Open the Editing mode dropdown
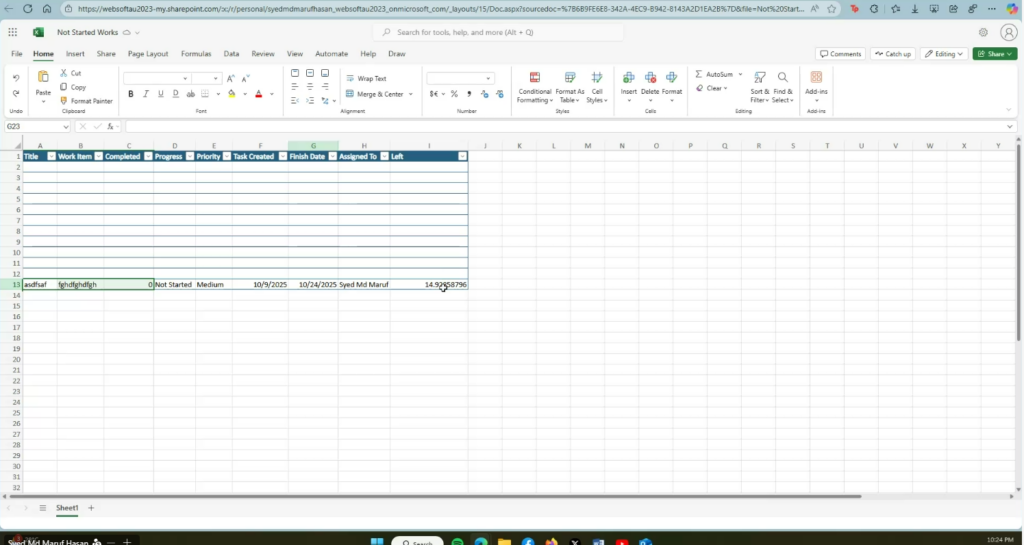This screenshot has width=1024, height=545. pos(944,54)
